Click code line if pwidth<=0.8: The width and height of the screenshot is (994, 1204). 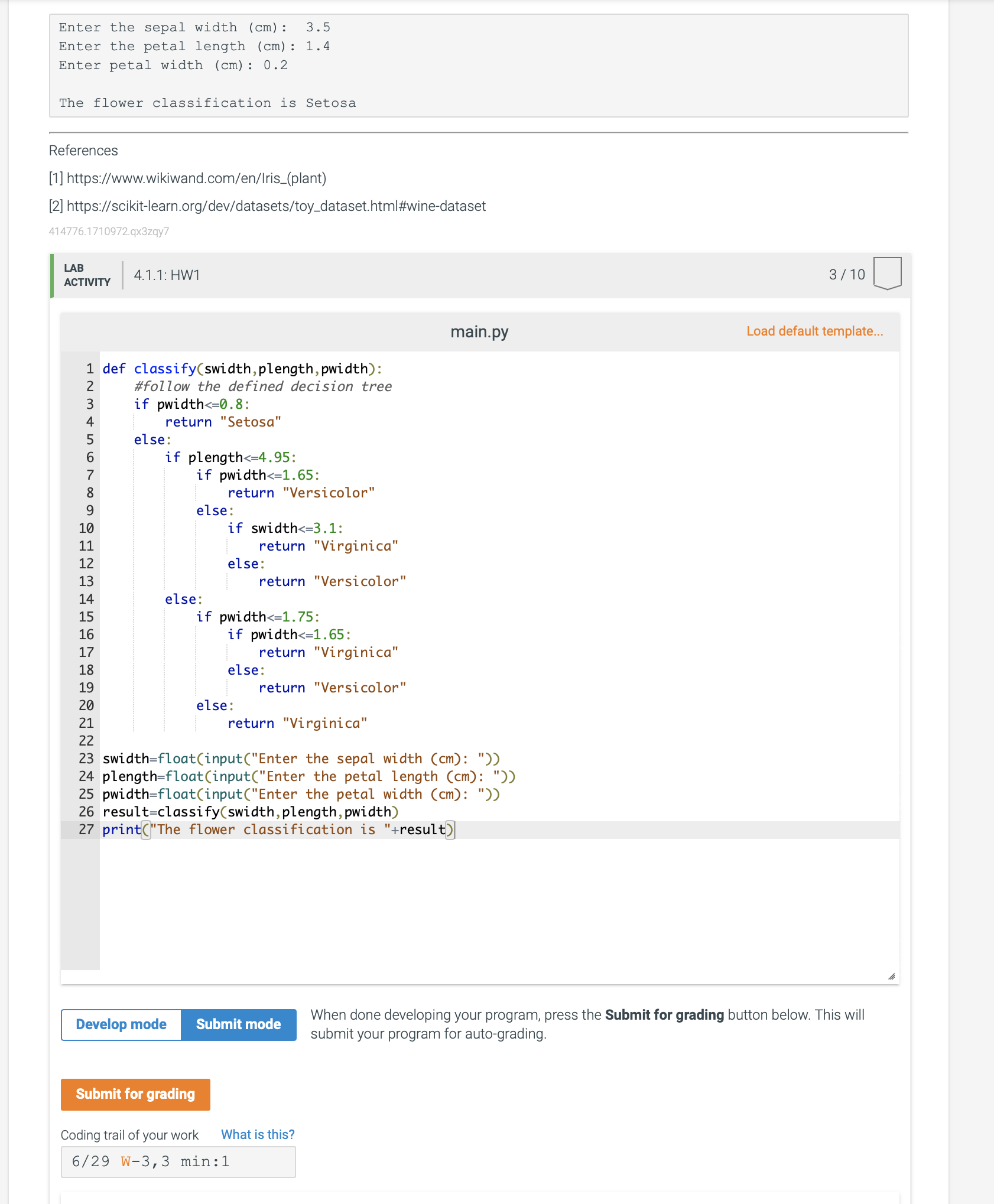pyautogui.click(x=192, y=404)
